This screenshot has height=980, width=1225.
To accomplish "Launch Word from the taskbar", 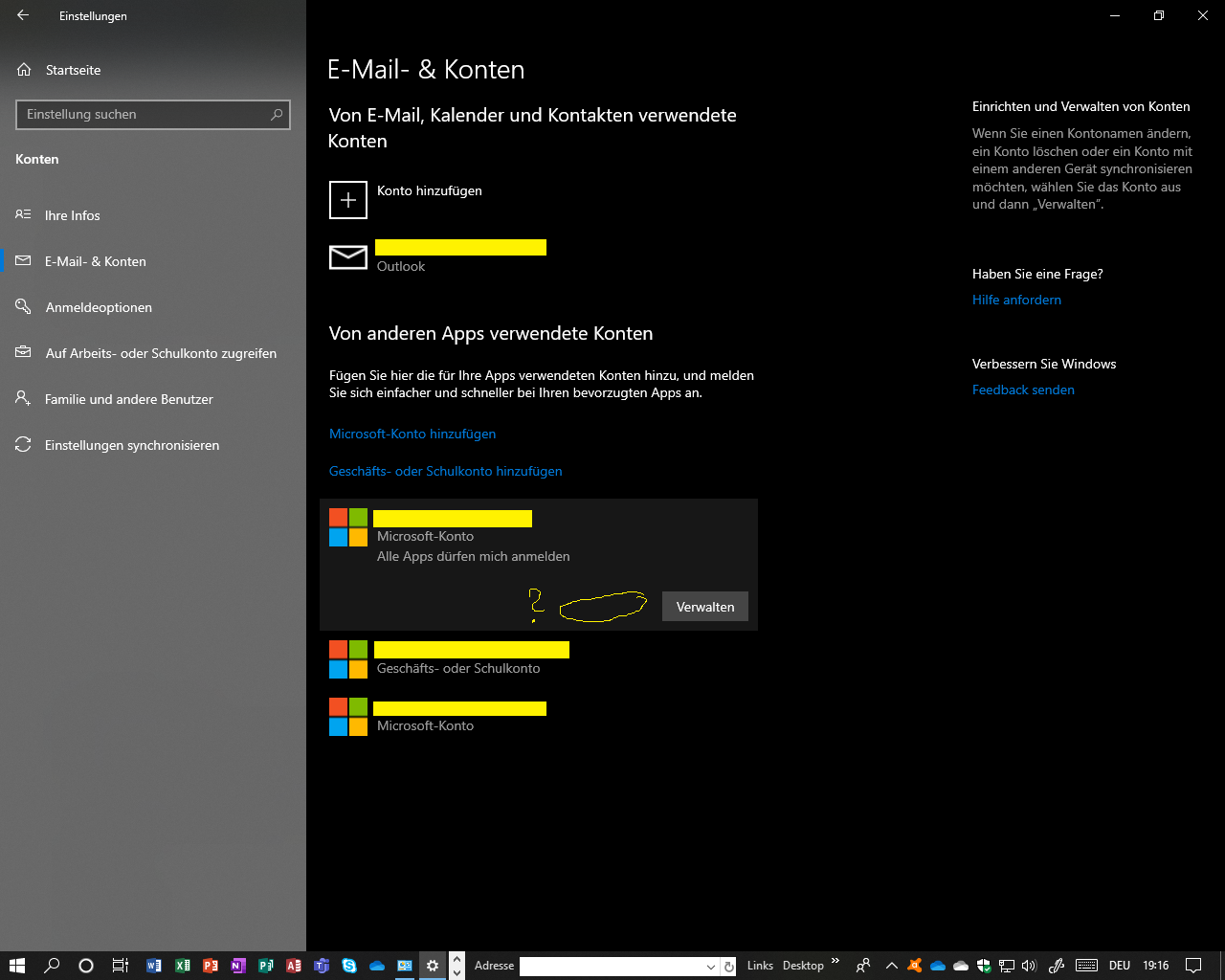I will coord(154,966).
